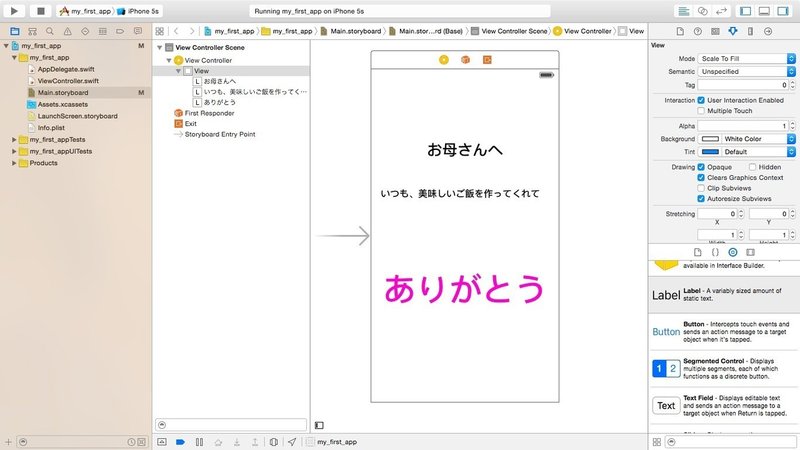Toggle User Interaction Enabled checkbox
This screenshot has height=450, width=800.
coord(701,100)
